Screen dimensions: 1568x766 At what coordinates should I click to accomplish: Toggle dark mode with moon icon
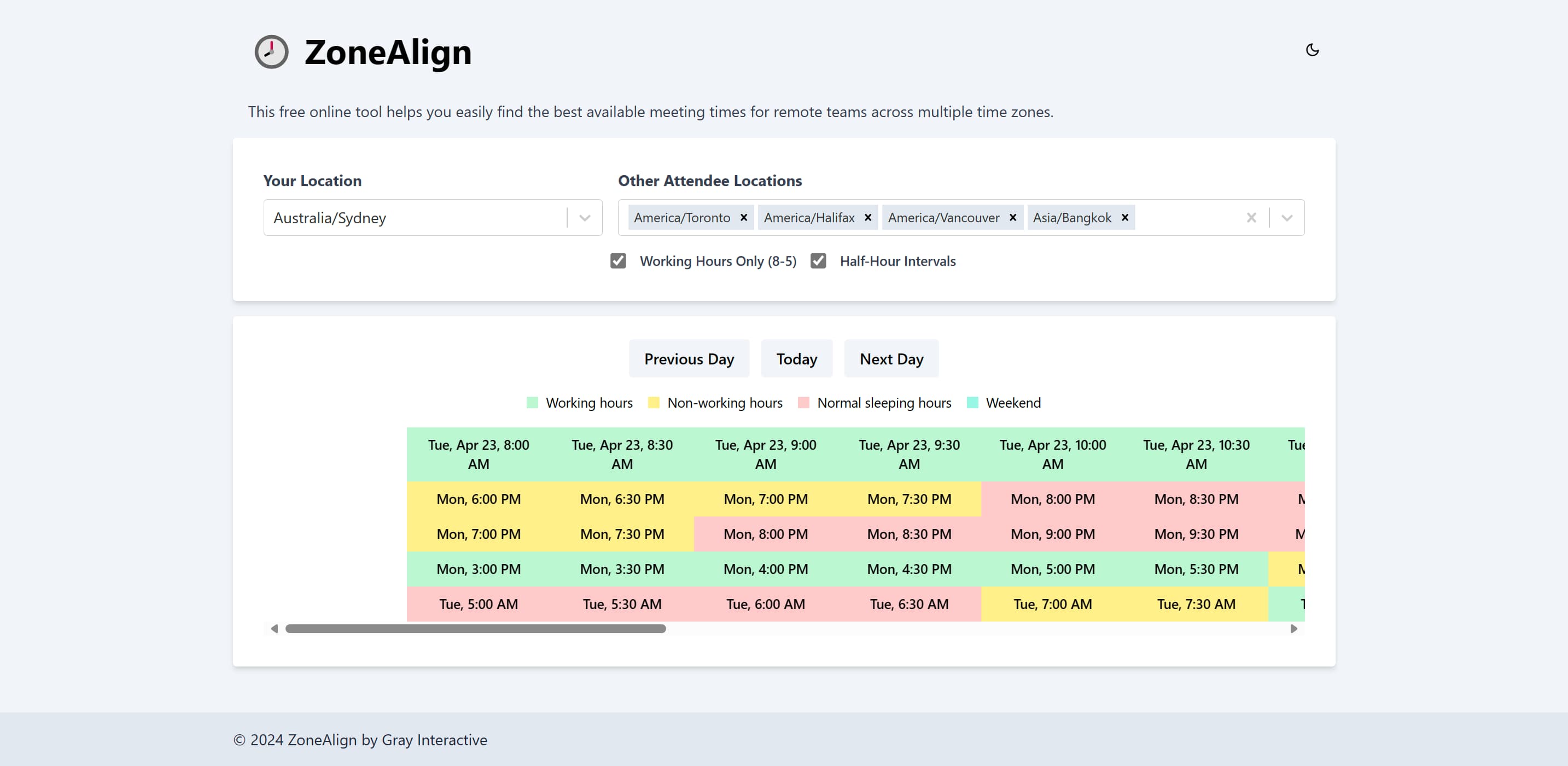coord(1312,49)
